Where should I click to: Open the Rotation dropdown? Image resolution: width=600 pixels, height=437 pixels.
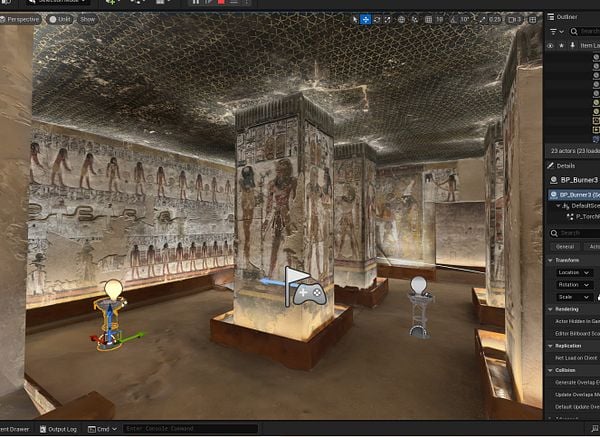click(574, 285)
